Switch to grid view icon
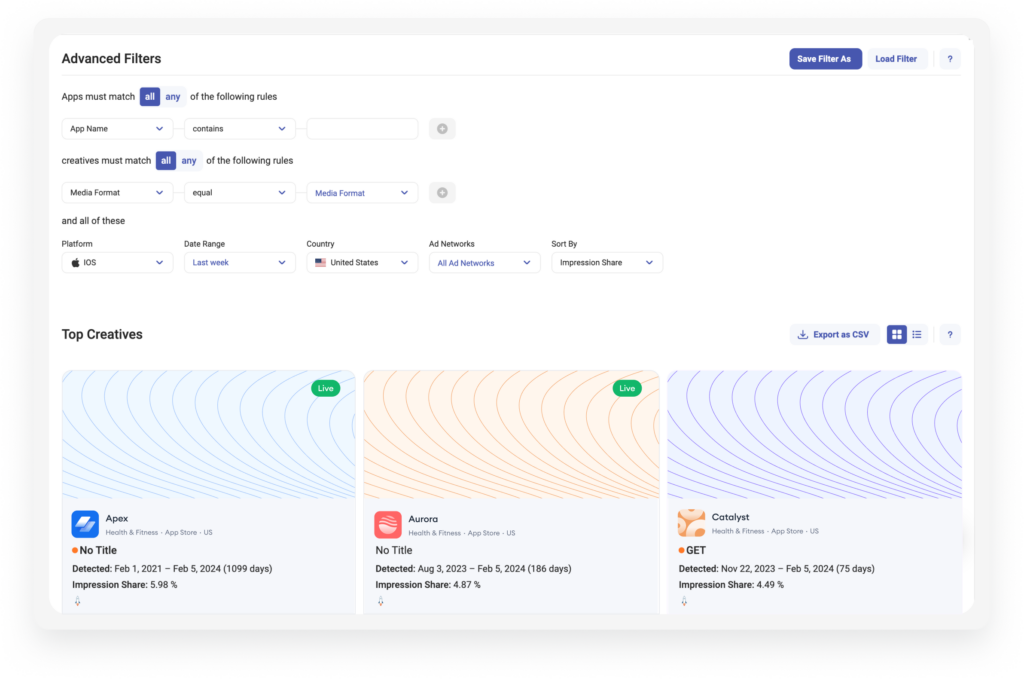 click(x=897, y=334)
